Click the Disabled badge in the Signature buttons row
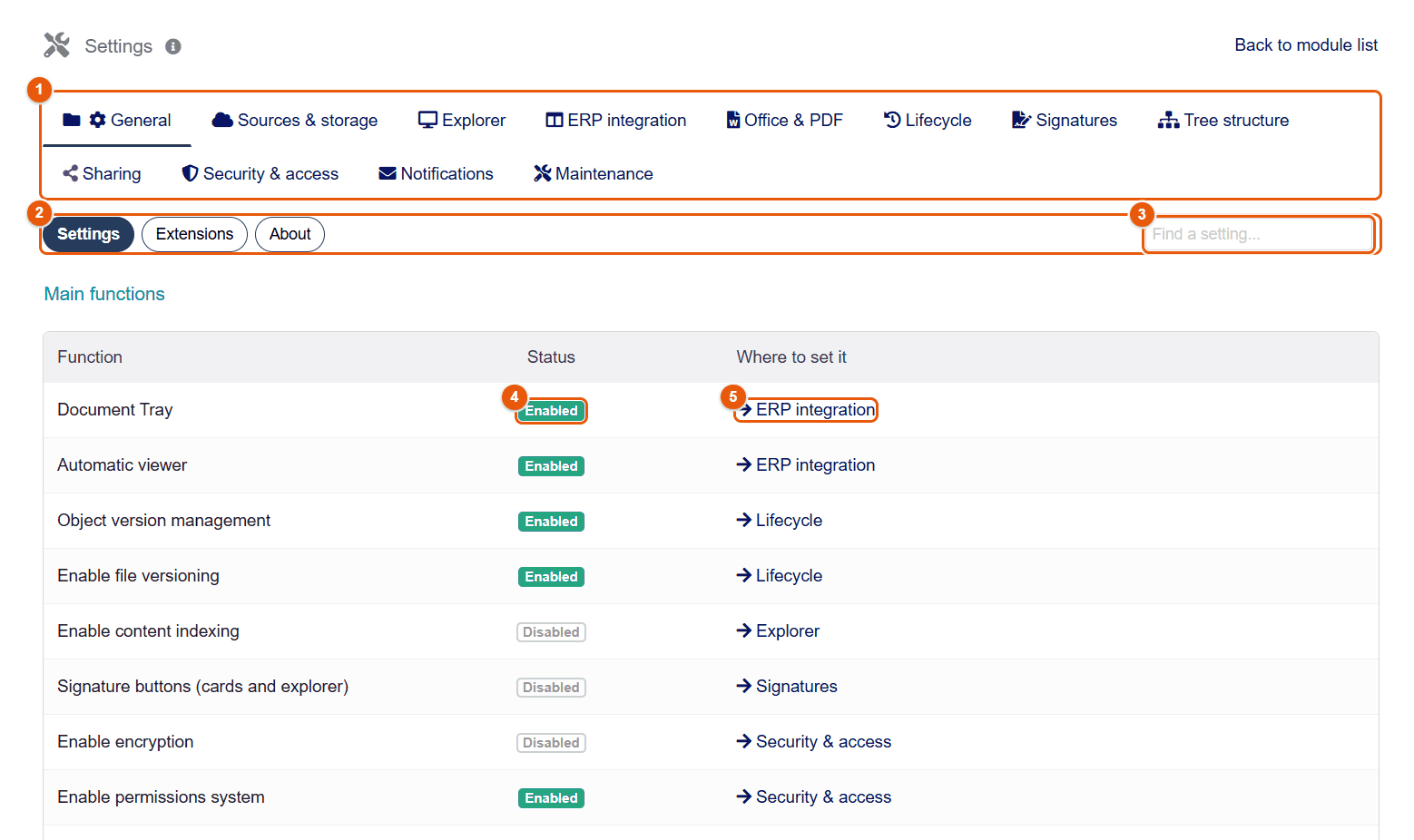 click(x=551, y=687)
